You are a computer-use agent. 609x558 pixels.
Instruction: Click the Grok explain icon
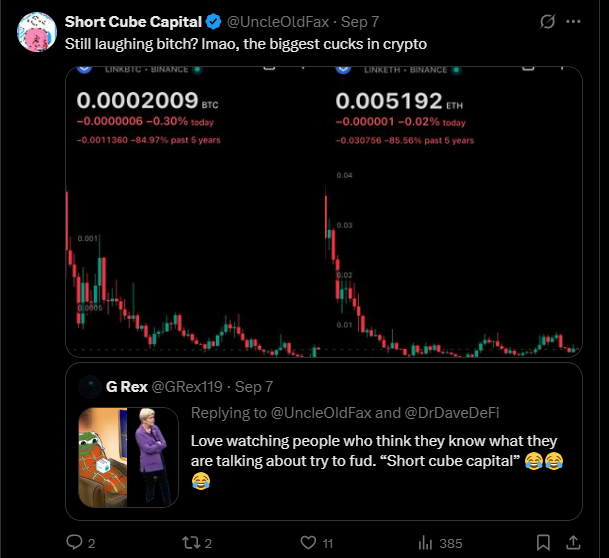pos(547,21)
